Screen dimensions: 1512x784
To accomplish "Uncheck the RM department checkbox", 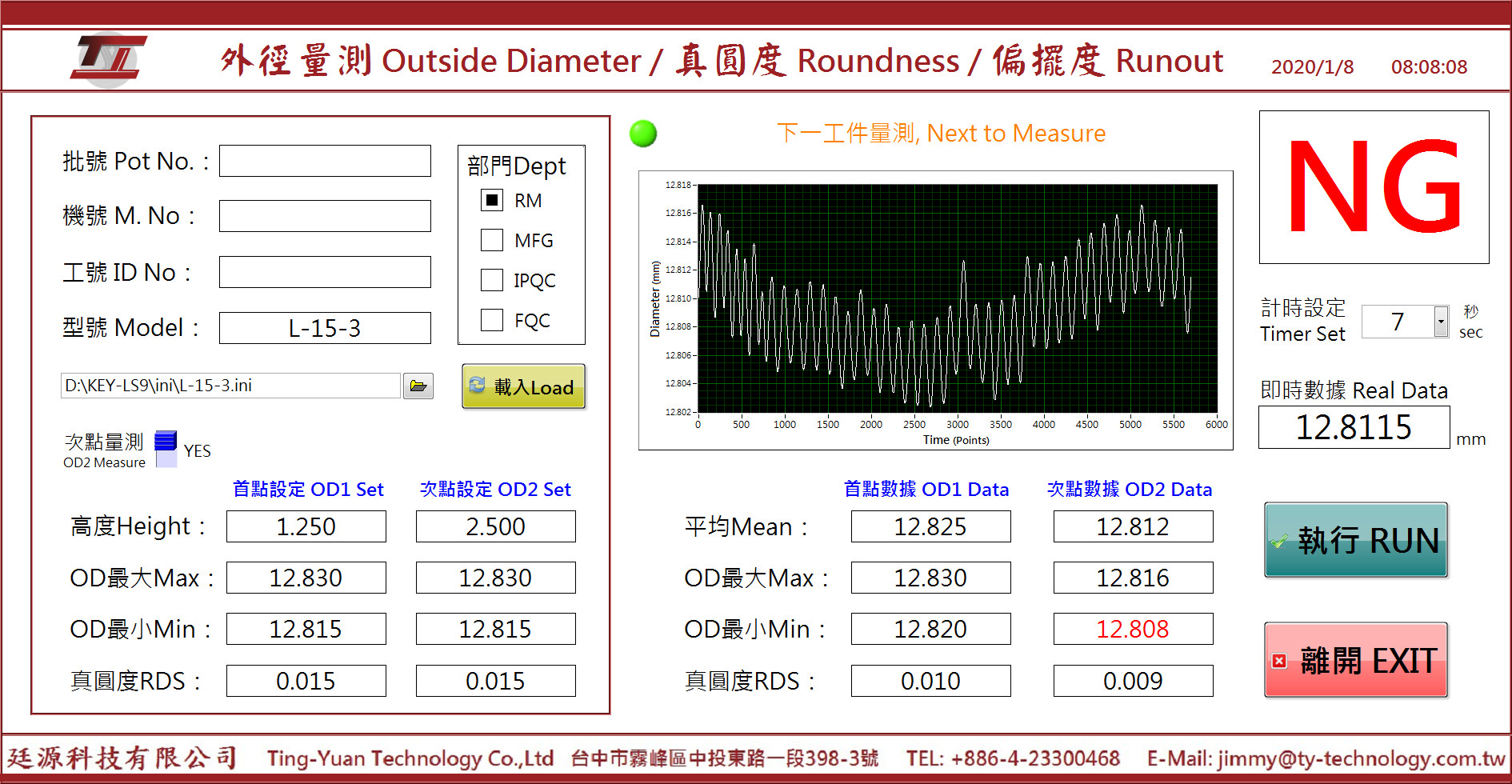I will pos(492,200).
